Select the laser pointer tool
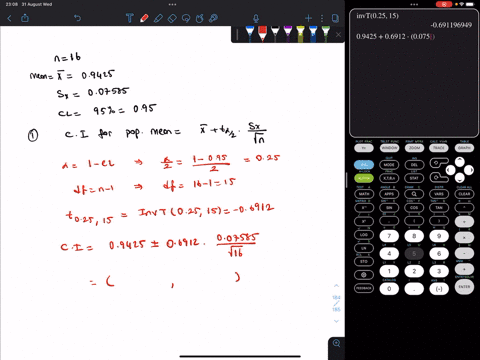Screen dimensions: 480x360 (213, 18)
